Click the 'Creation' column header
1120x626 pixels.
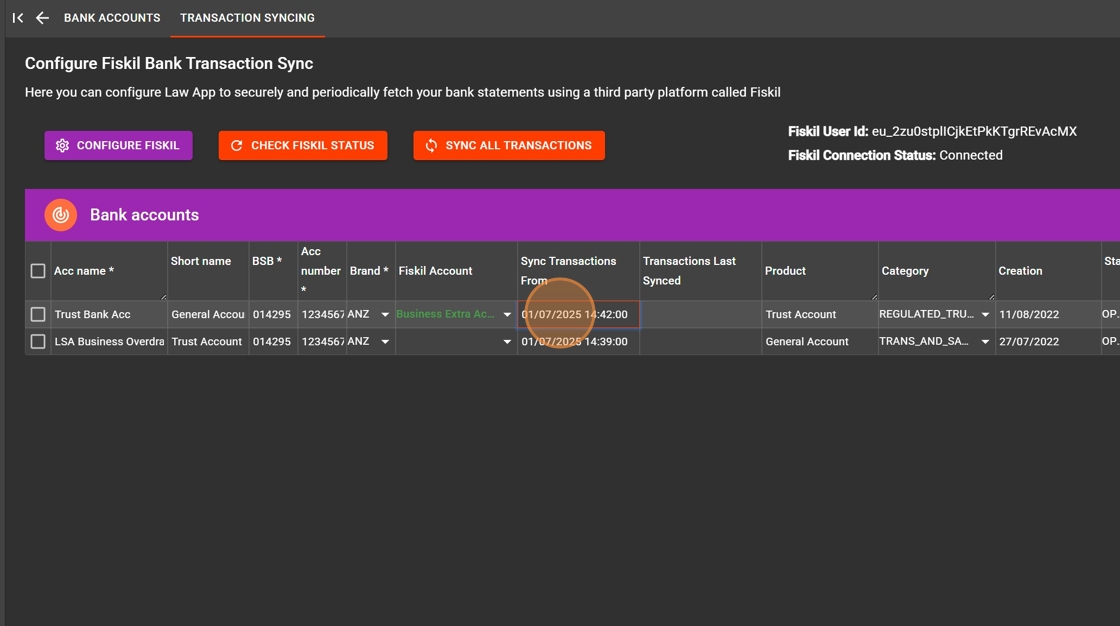click(1048, 271)
